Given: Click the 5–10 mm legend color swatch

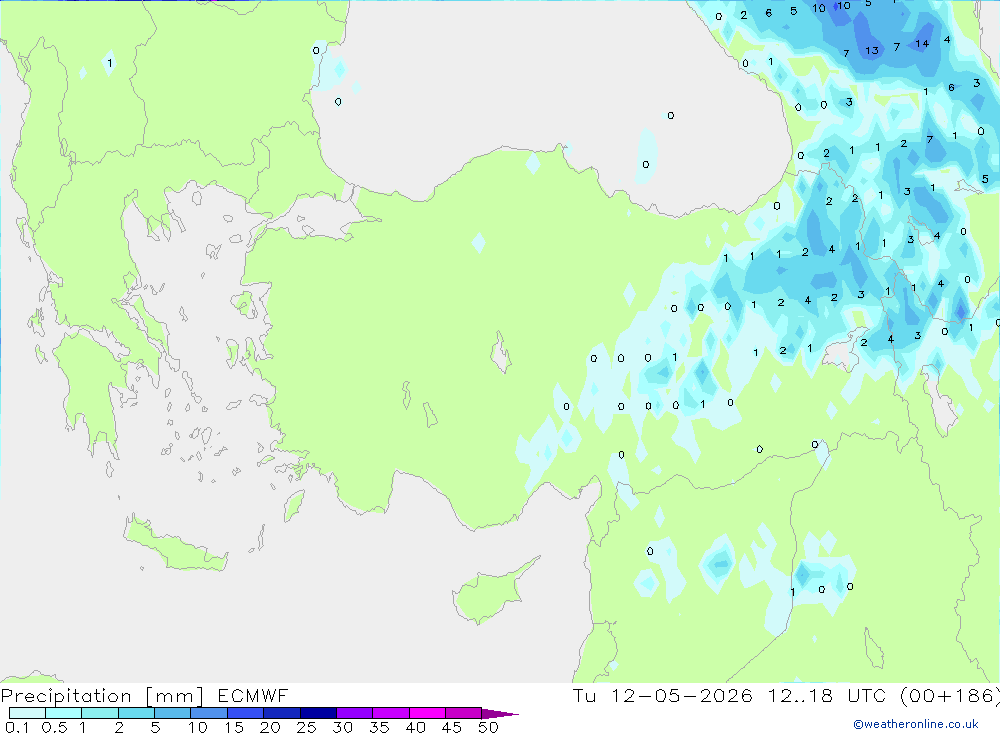Looking at the screenshot, I should pos(172,713).
